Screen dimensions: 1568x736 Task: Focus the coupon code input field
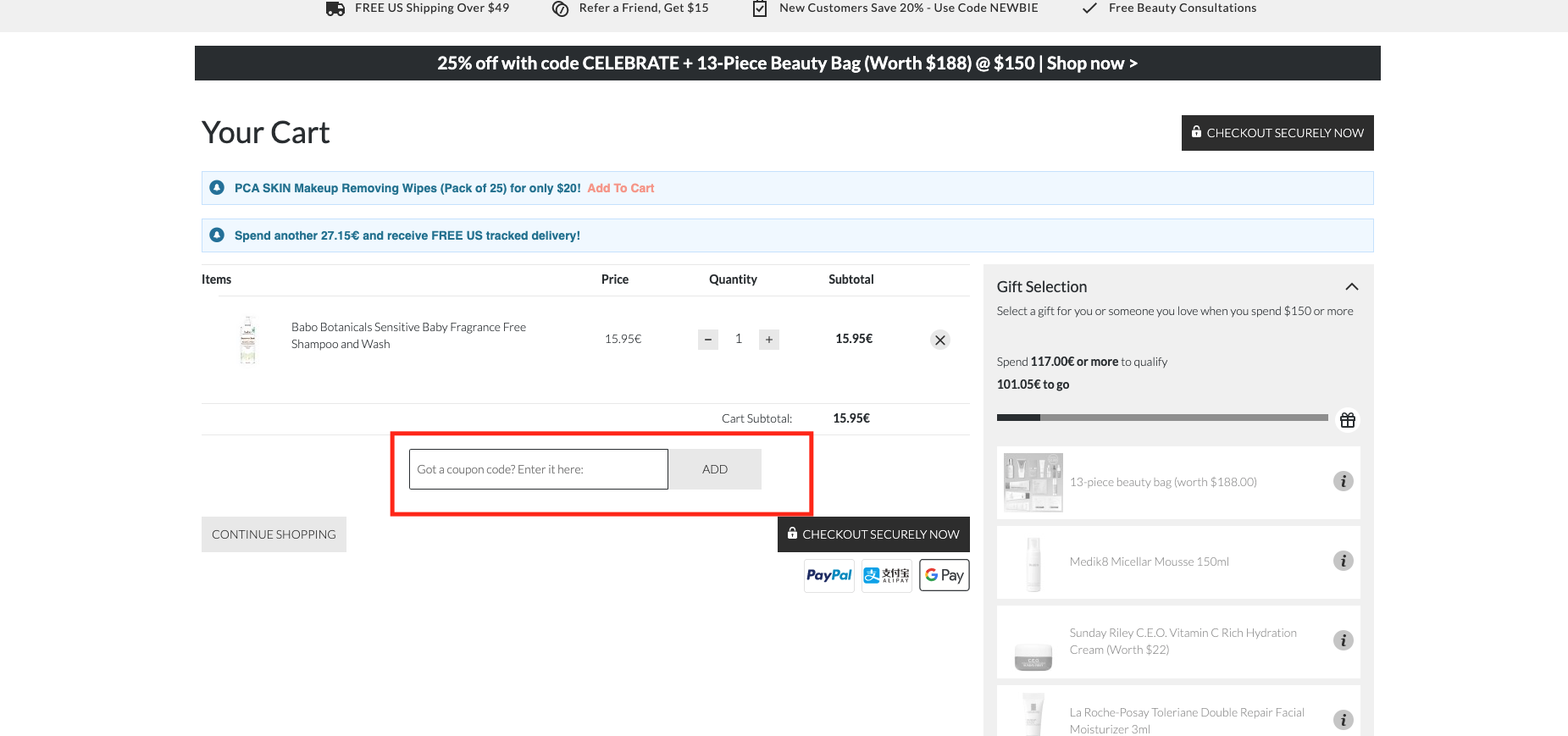[539, 469]
